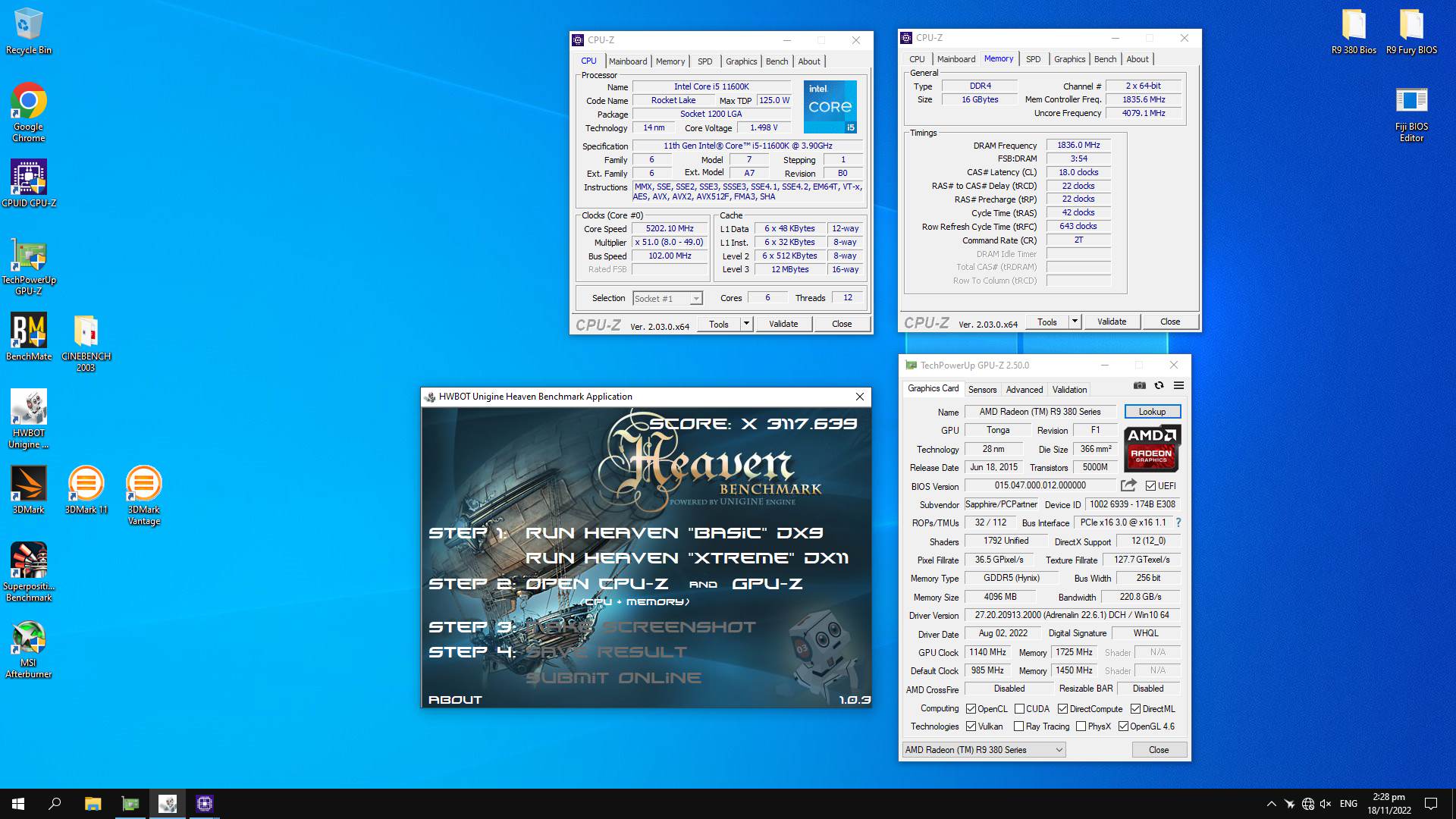The image size is (1456, 819).
Task: Click muted volume tray icon
Action: [x=1326, y=804]
